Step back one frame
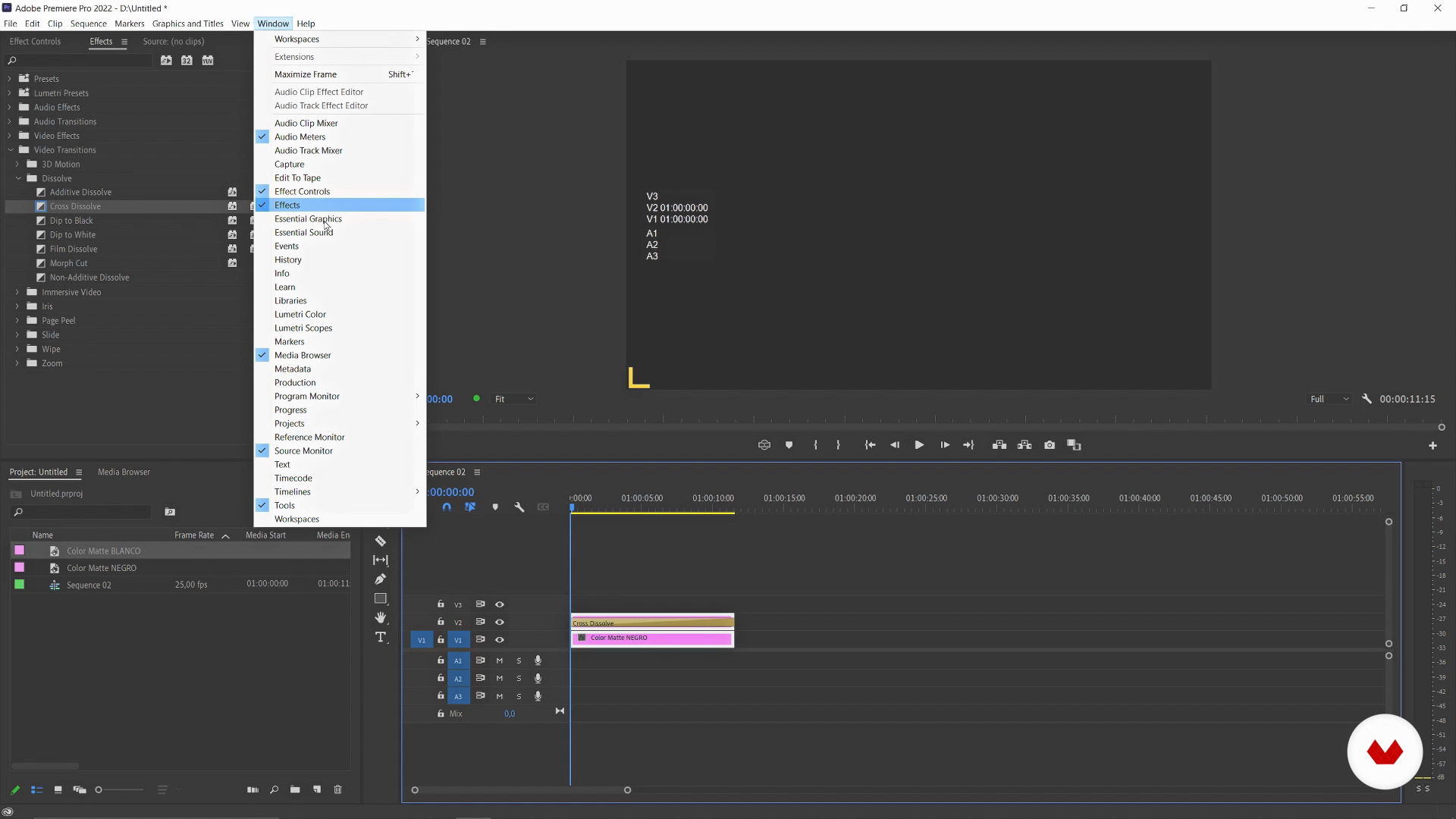The width and height of the screenshot is (1456, 819). tap(895, 445)
